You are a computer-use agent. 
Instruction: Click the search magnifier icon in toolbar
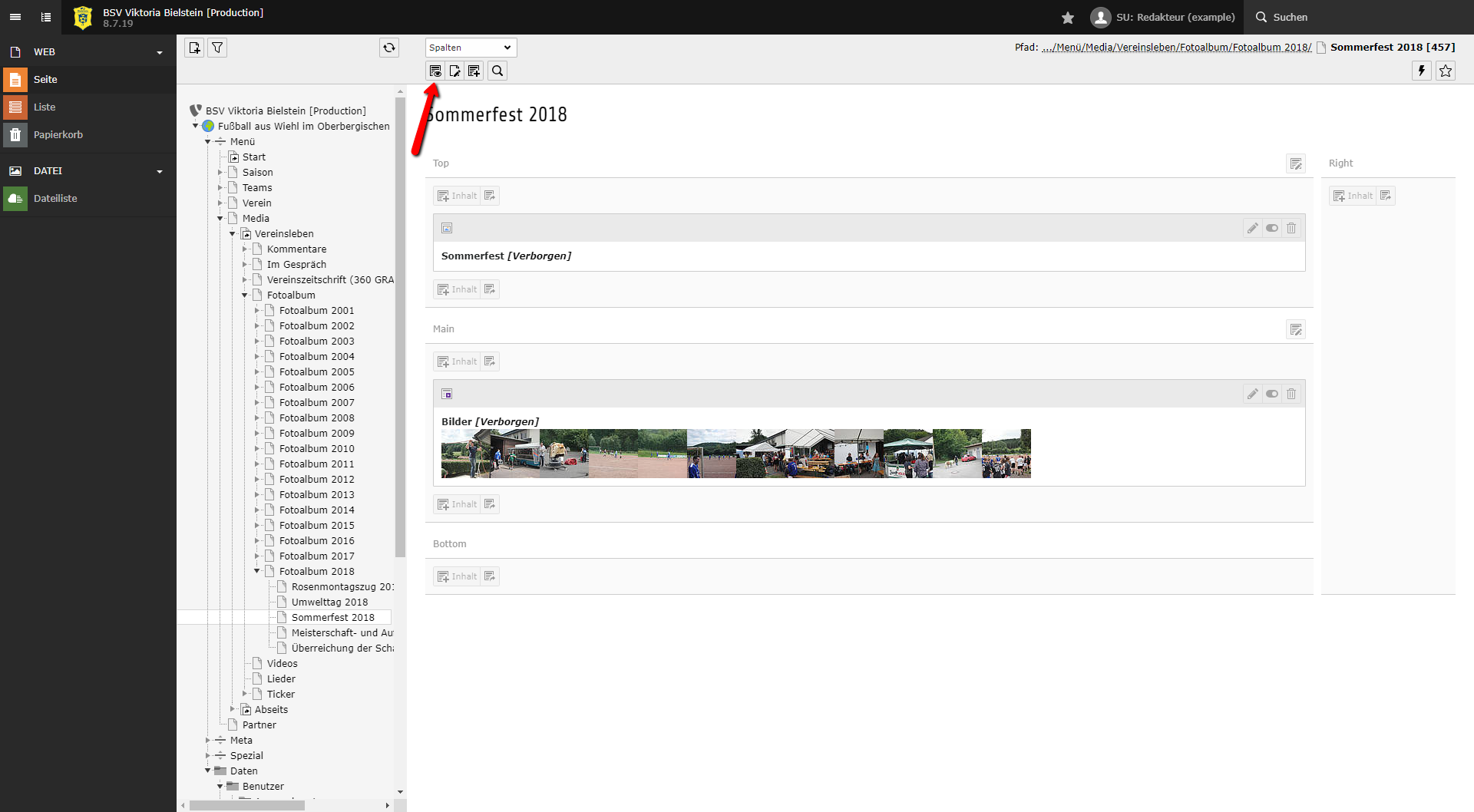pyautogui.click(x=497, y=71)
